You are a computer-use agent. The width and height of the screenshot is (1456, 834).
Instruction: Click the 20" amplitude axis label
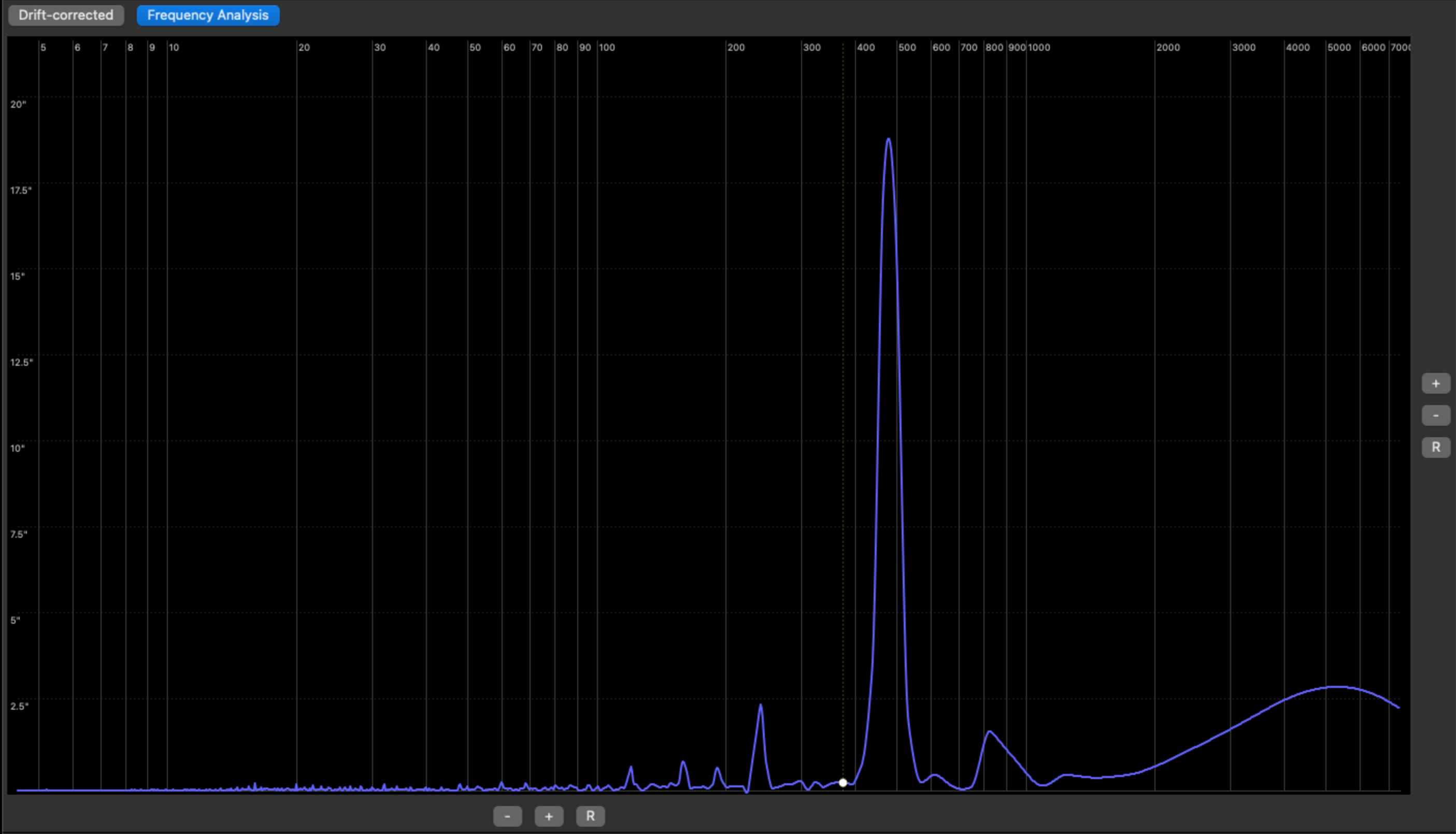click(x=18, y=104)
